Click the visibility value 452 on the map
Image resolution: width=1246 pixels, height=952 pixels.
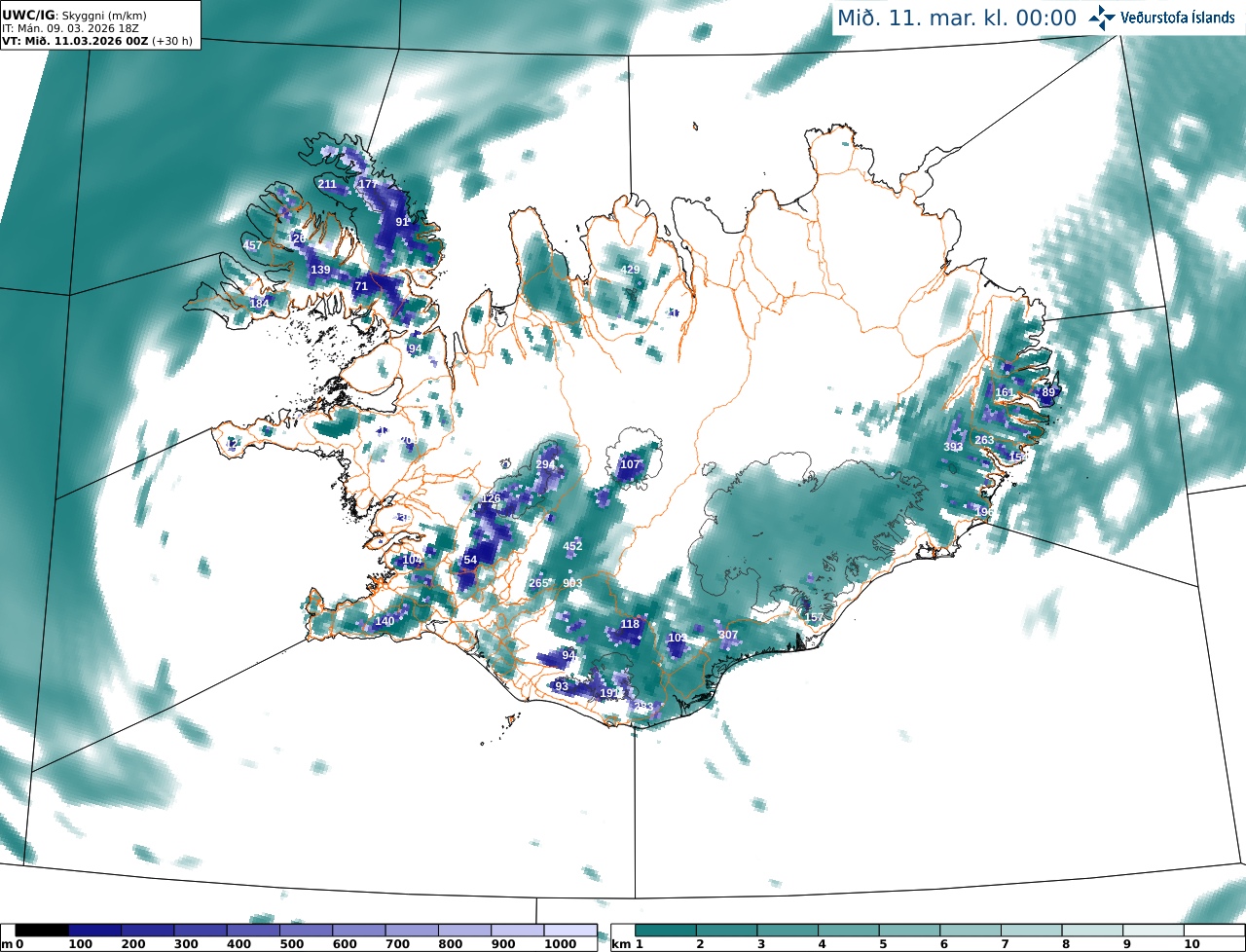click(x=572, y=546)
